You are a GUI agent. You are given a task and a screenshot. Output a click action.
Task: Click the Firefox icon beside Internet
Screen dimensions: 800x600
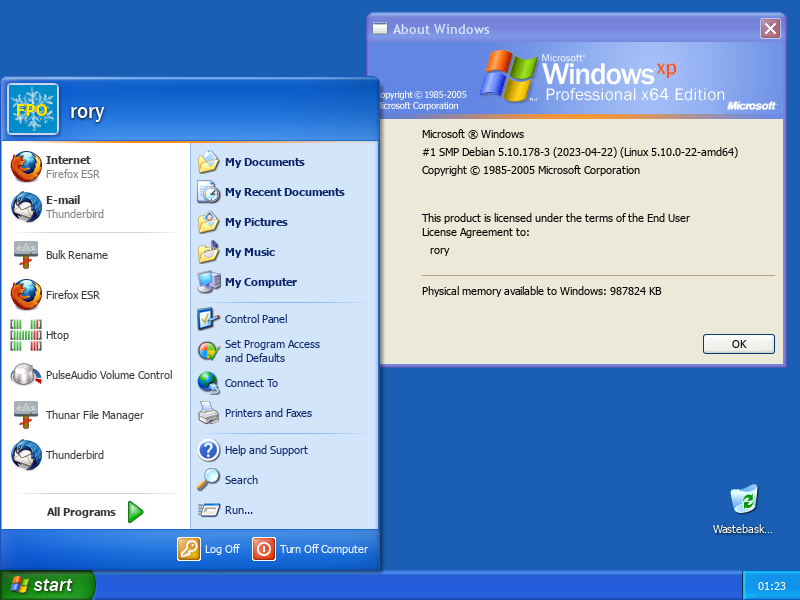tap(26, 167)
